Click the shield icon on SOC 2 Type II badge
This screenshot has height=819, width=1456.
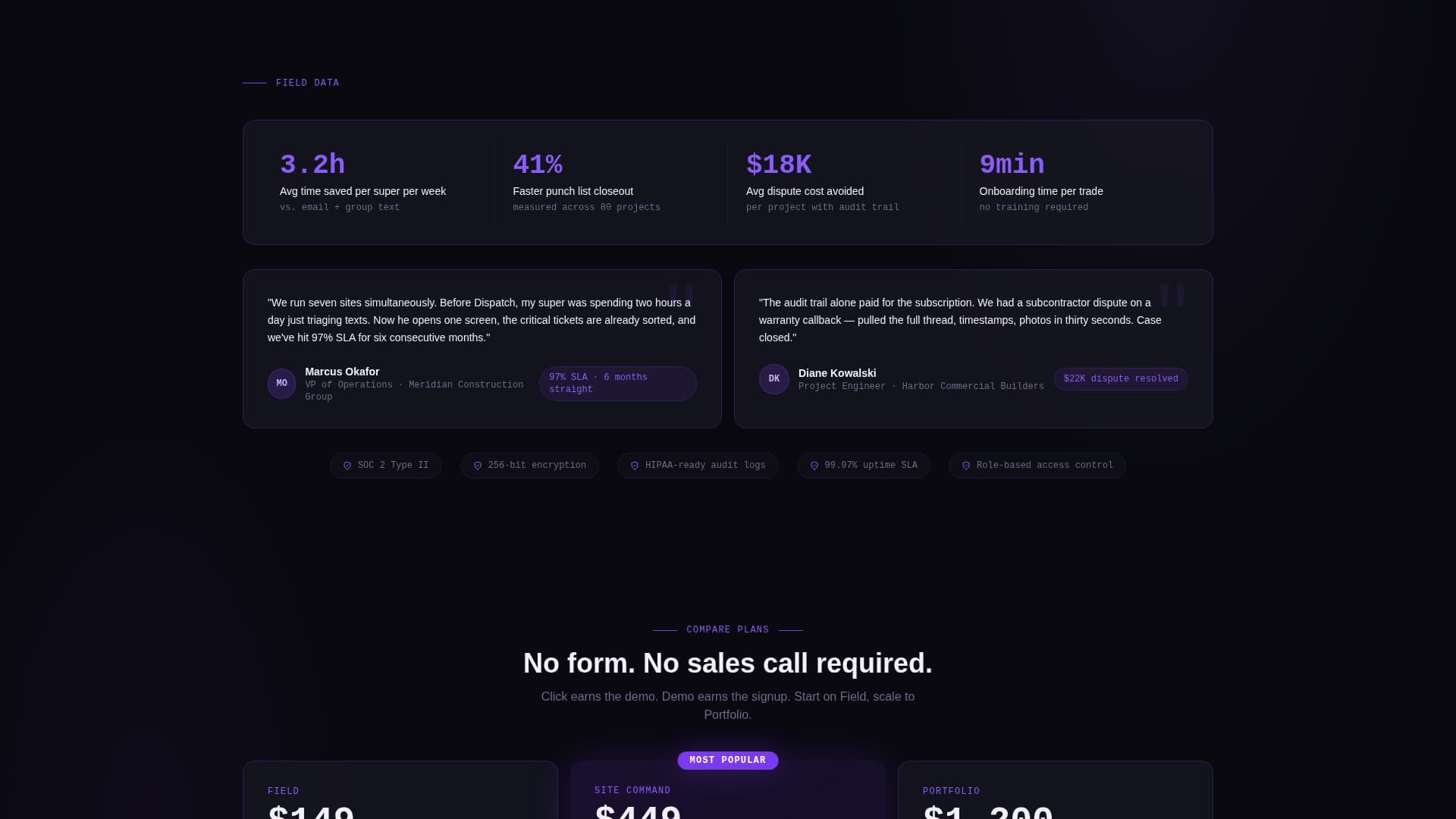(x=347, y=466)
